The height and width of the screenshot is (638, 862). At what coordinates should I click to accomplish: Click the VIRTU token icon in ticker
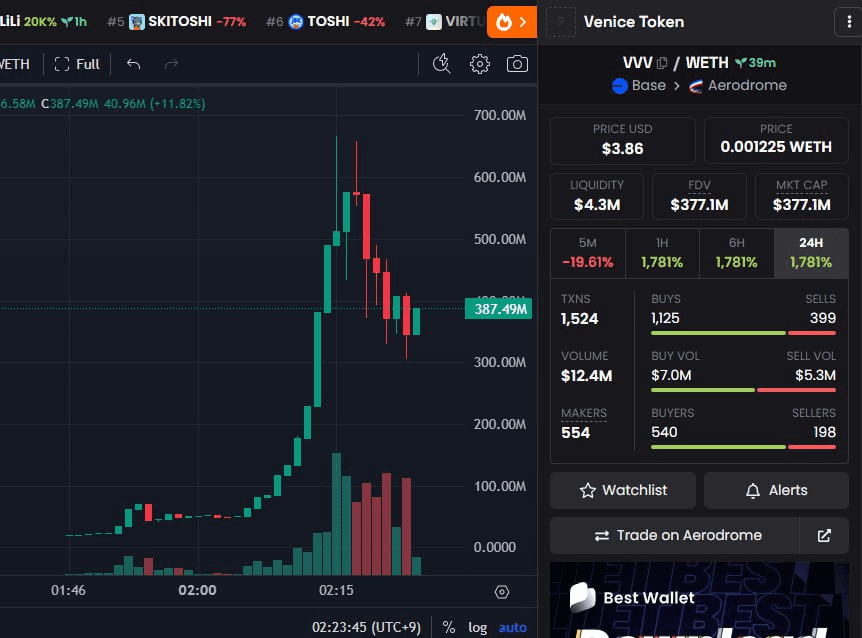(x=434, y=22)
